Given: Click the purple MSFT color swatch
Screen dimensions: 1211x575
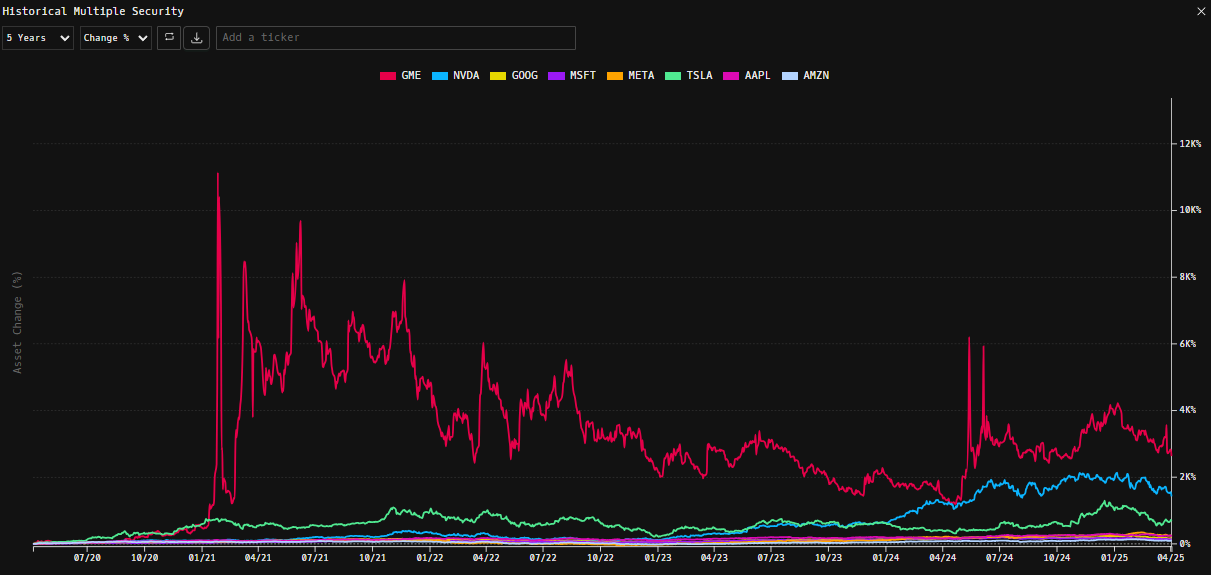Looking at the screenshot, I should point(556,76).
